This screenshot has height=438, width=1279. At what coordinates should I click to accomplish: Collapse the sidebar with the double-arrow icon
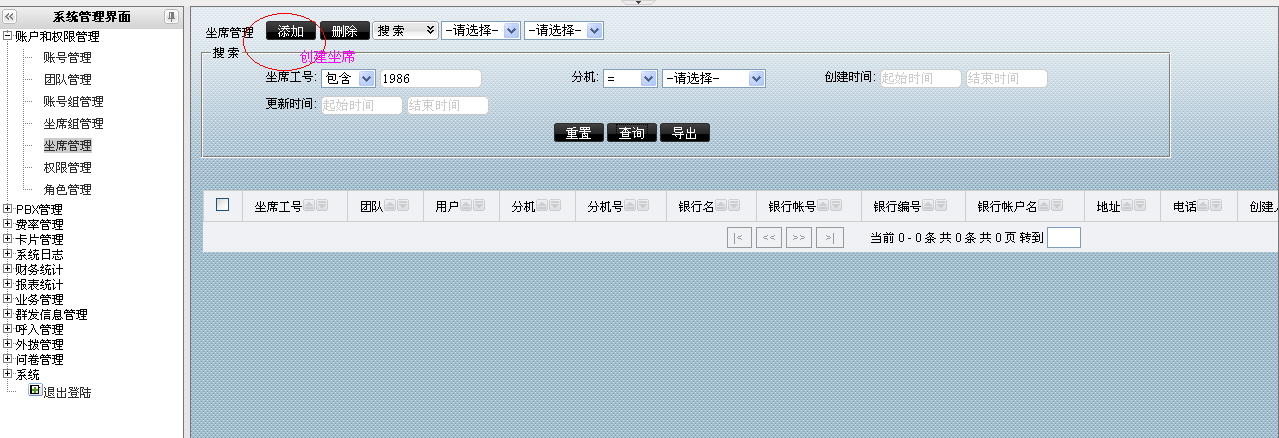click(x=10, y=17)
